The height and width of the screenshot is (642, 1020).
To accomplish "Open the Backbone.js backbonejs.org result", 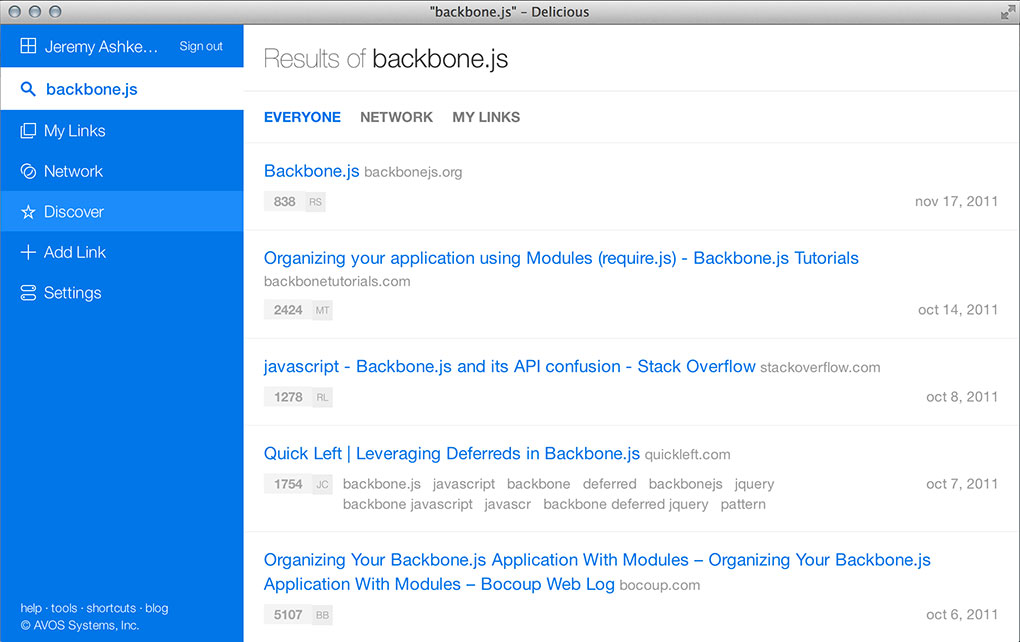I will 311,171.
